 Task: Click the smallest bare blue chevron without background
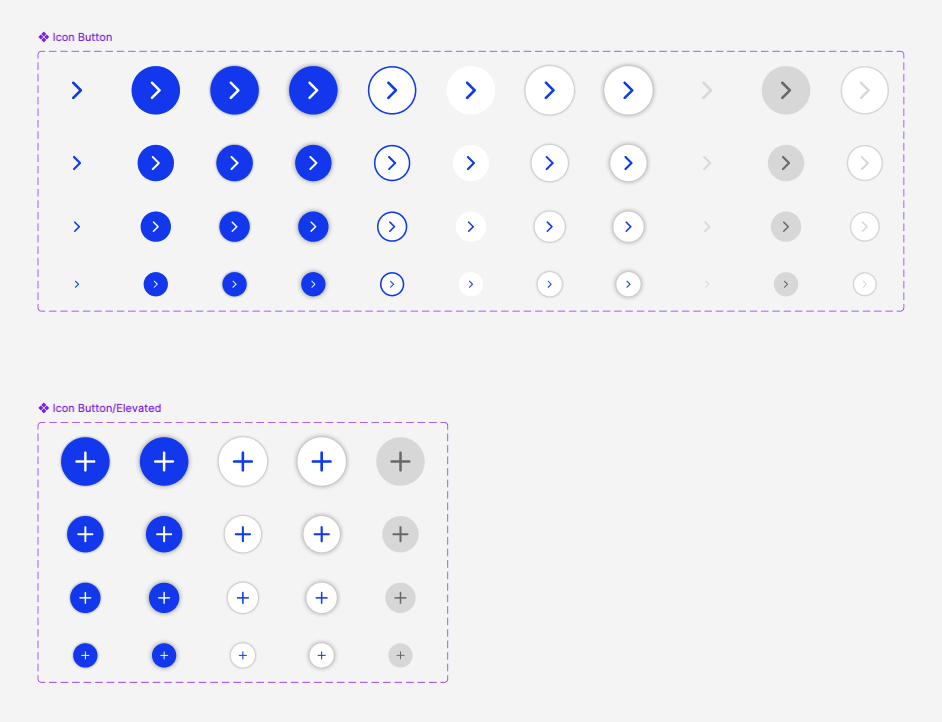pos(77,284)
